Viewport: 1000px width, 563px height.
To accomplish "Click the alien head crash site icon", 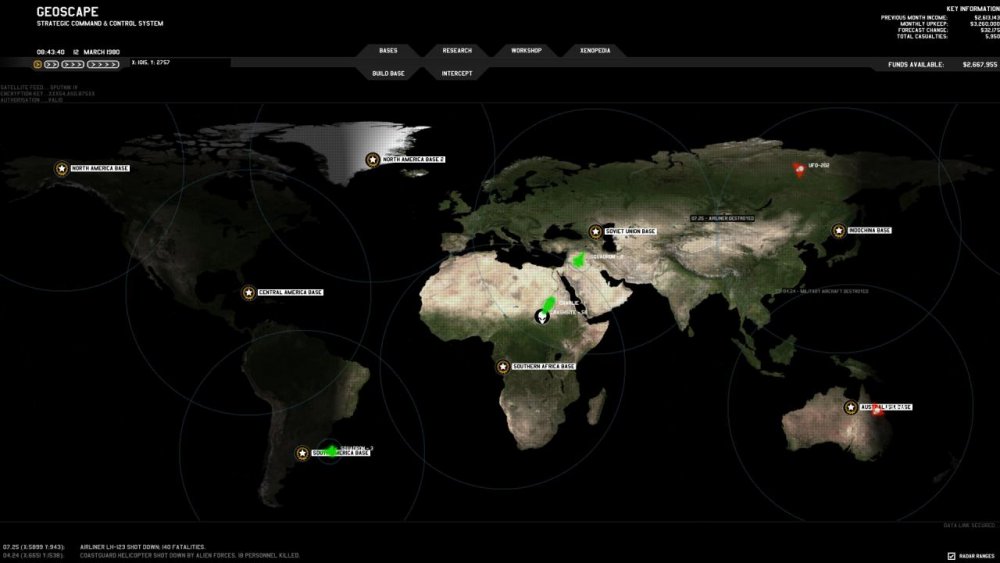I will [542, 316].
